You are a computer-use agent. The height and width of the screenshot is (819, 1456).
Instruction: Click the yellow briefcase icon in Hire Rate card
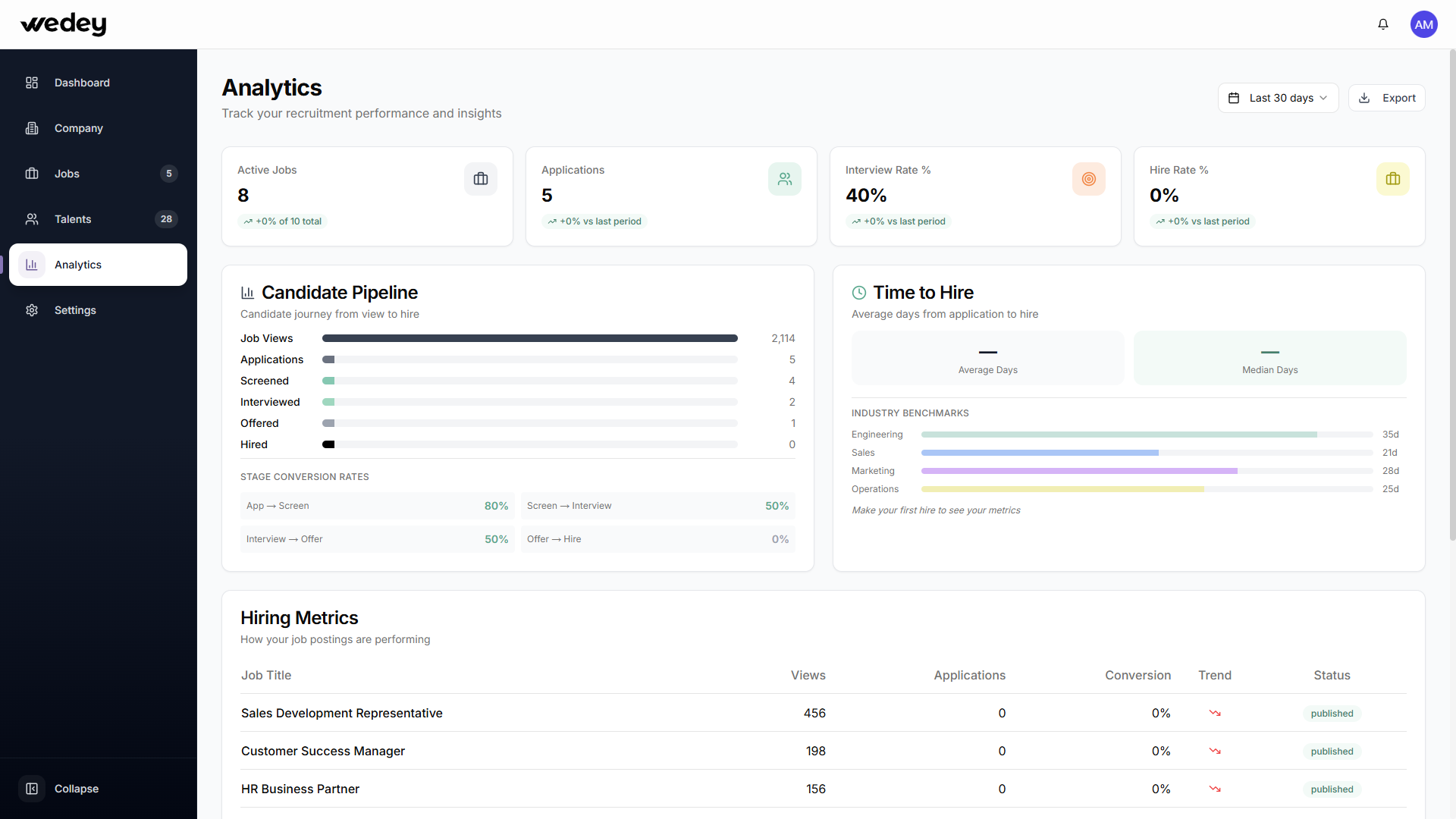tap(1392, 179)
